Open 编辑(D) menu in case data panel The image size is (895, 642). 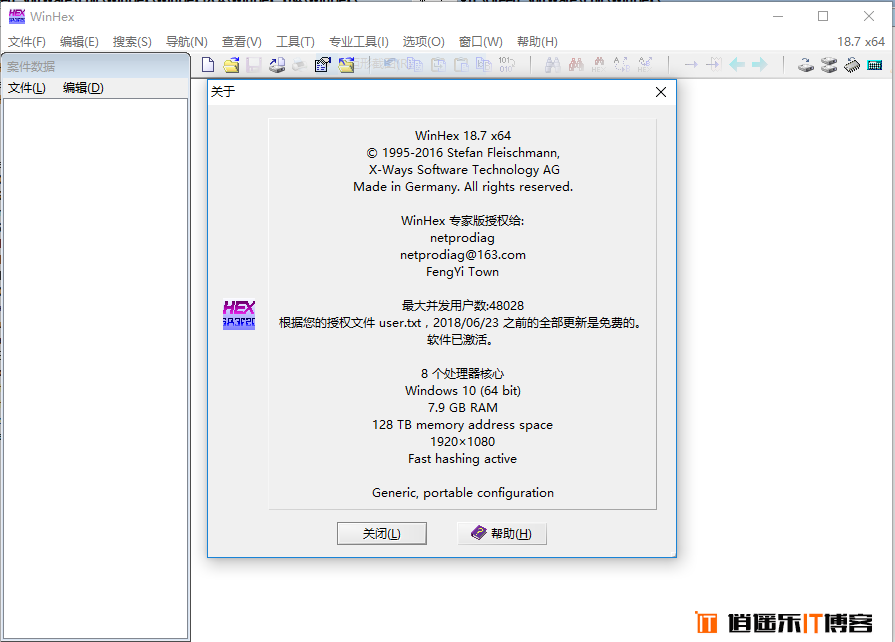click(x=83, y=88)
